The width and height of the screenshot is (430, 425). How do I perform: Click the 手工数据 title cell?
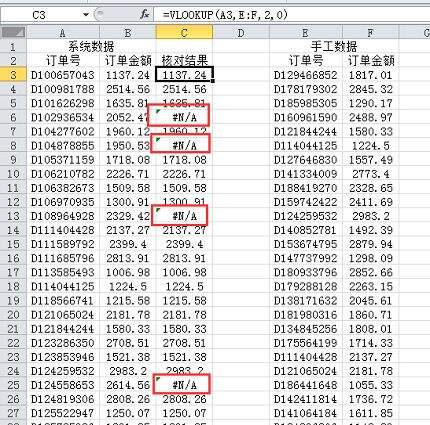334,47
